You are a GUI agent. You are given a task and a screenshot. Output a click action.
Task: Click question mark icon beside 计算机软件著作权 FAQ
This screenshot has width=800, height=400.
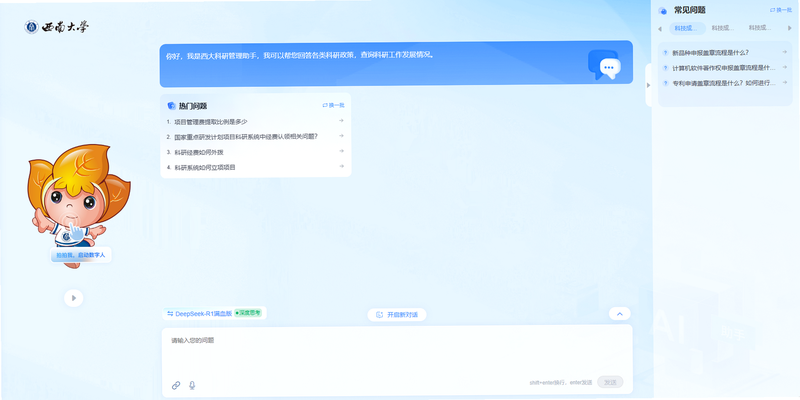[x=665, y=67]
